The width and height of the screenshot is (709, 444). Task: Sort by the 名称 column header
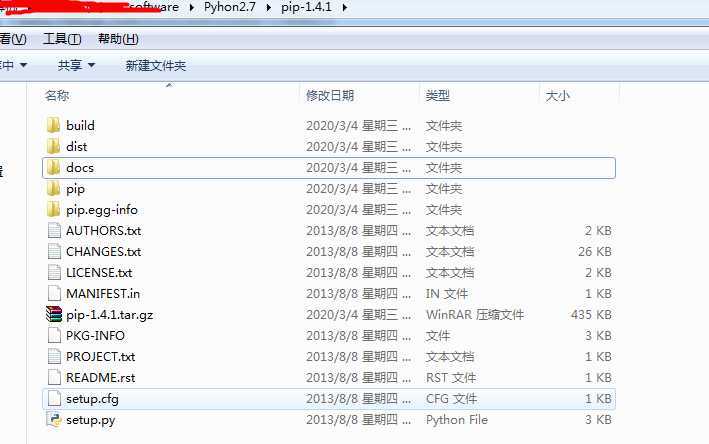[57, 96]
